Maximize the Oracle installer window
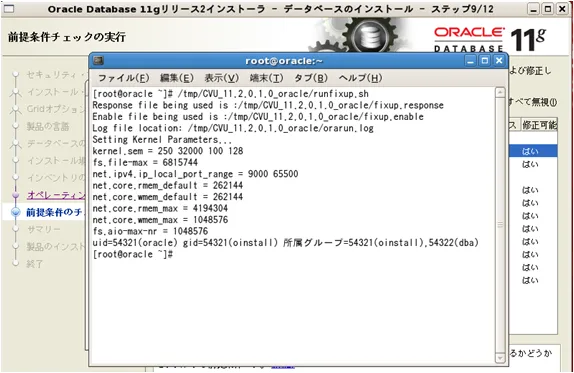 point(548,9)
